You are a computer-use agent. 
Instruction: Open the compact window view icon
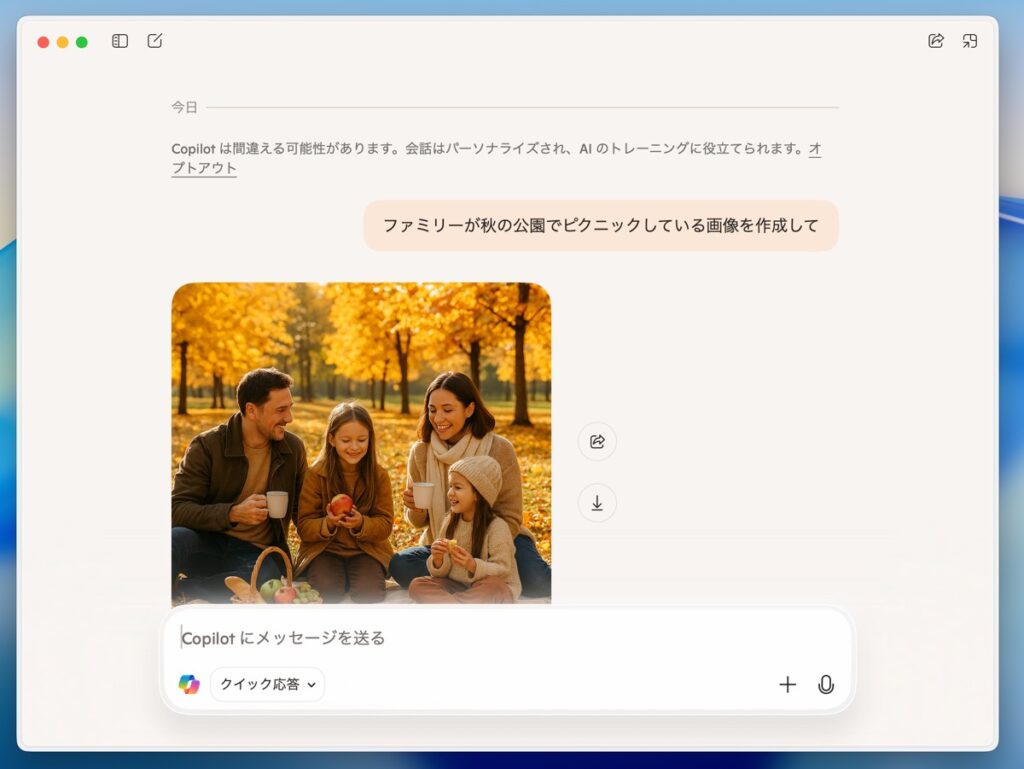pyautogui.click(x=969, y=41)
